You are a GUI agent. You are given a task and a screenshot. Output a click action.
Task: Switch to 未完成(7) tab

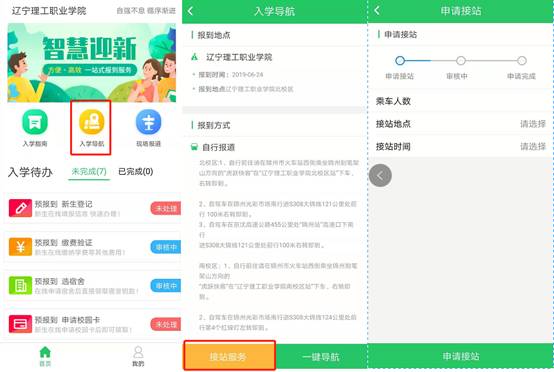pos(89,172)
